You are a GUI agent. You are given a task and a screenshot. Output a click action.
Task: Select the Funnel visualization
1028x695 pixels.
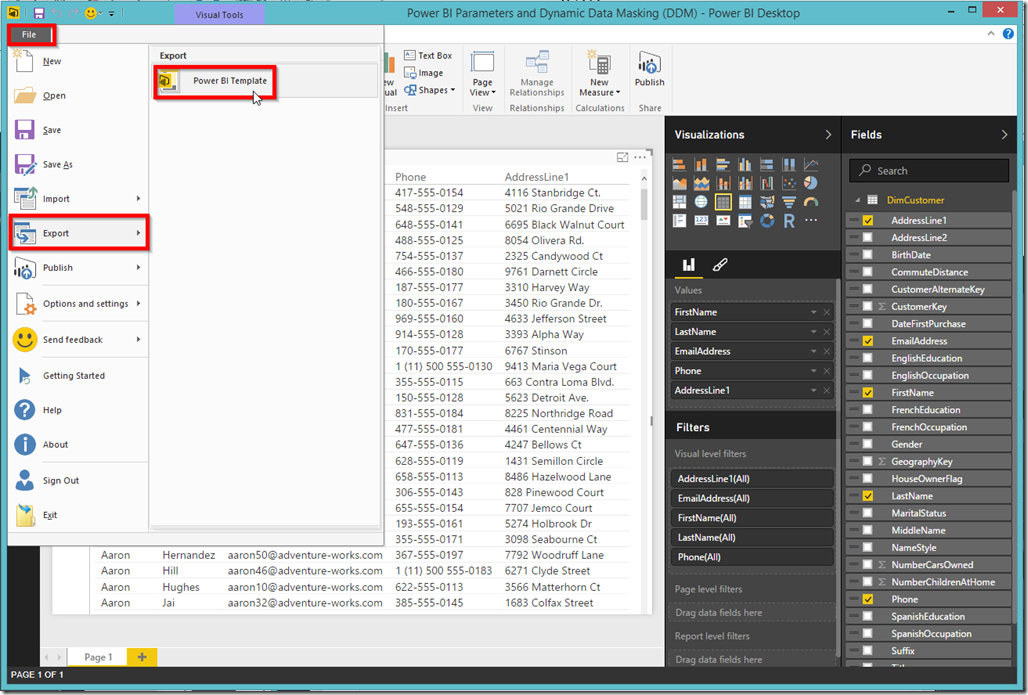(x=789, y=201)
